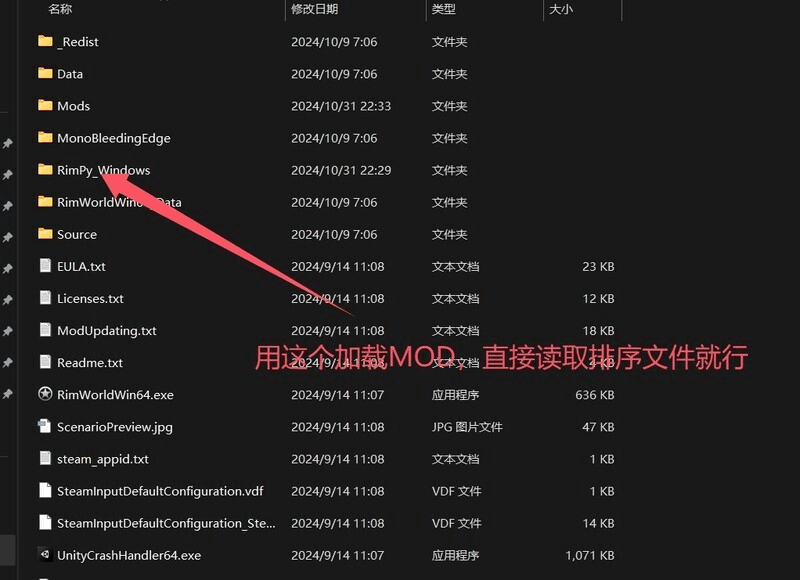Image resolution: width=800 pixels, height=580 pixels.
Task: Open the Data folder
Action: click(69, 74)
